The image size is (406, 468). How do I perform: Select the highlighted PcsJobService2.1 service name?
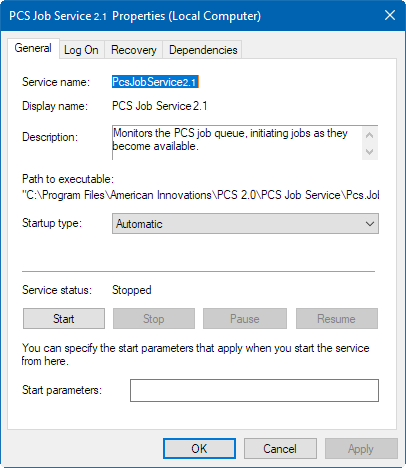pos(155,82)
